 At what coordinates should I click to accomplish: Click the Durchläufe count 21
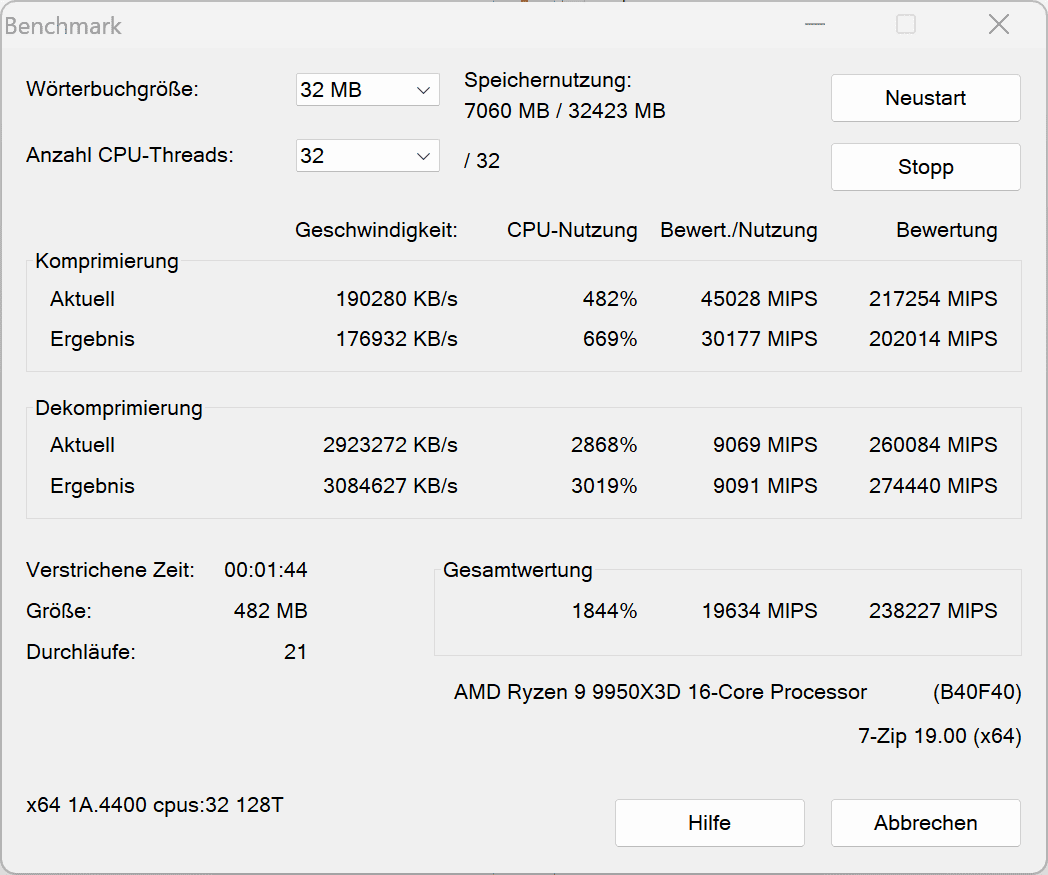(295, 652)
